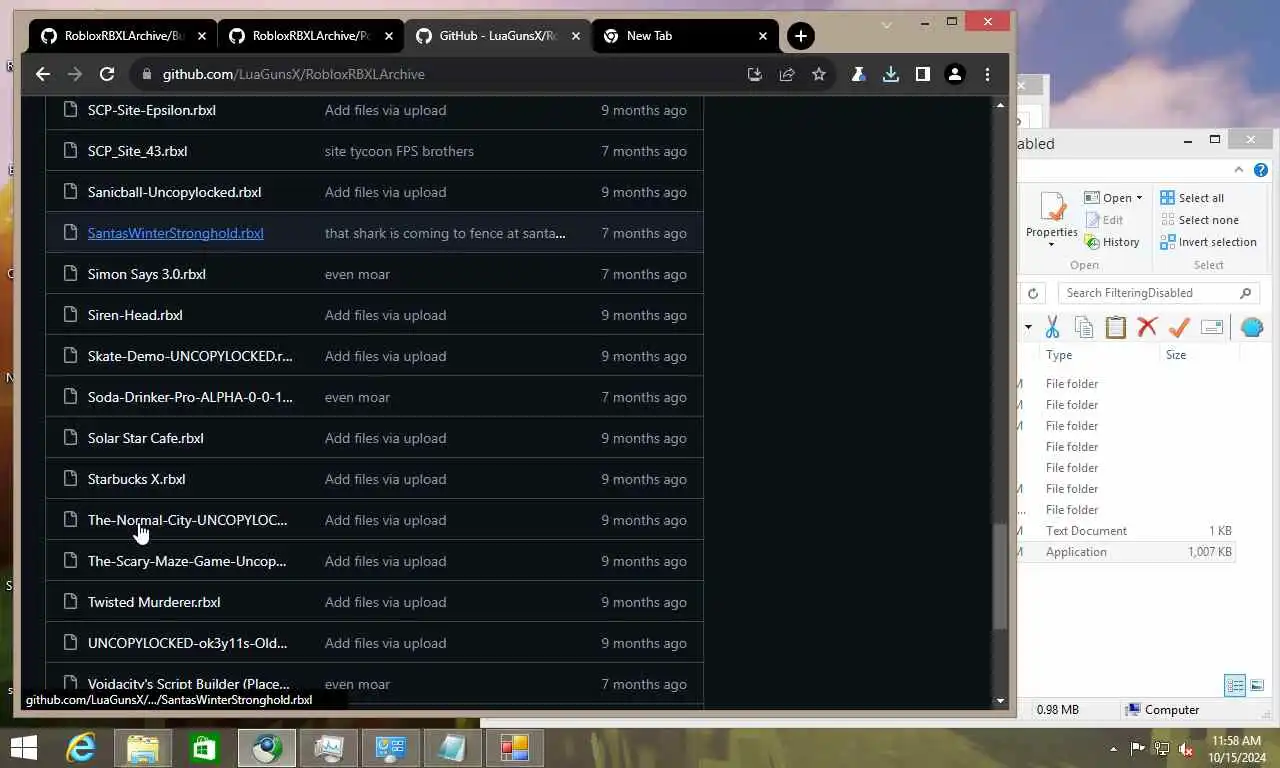
Task: Show hidden system tray icons
Action: (1114, 749)
